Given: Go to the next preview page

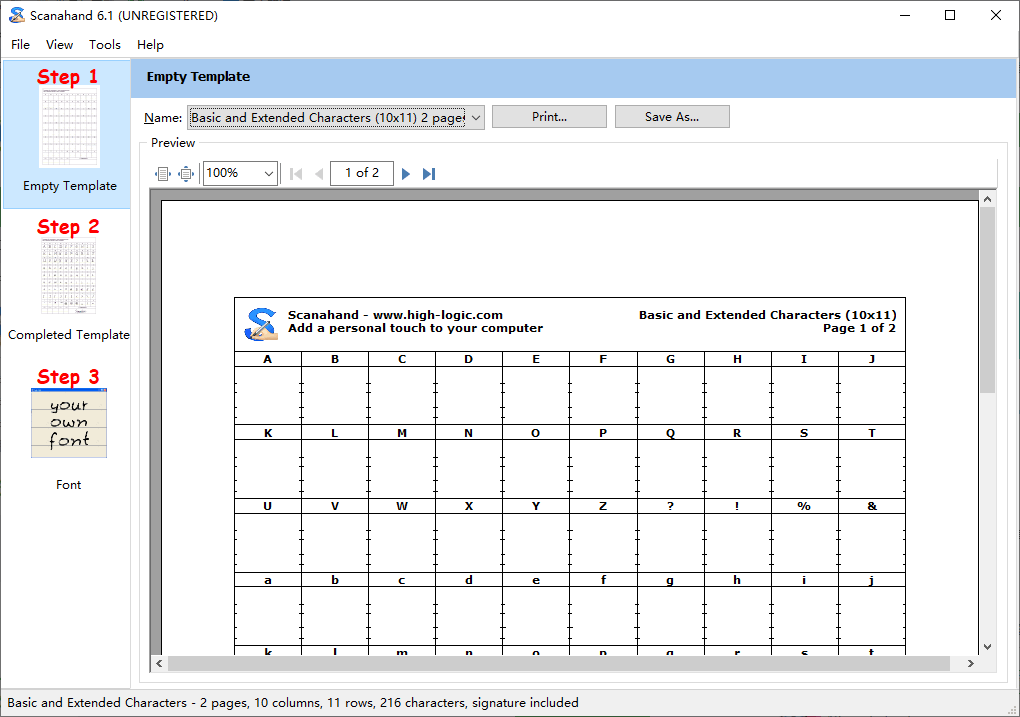Looking at the screenshot, I should [406, 174].
